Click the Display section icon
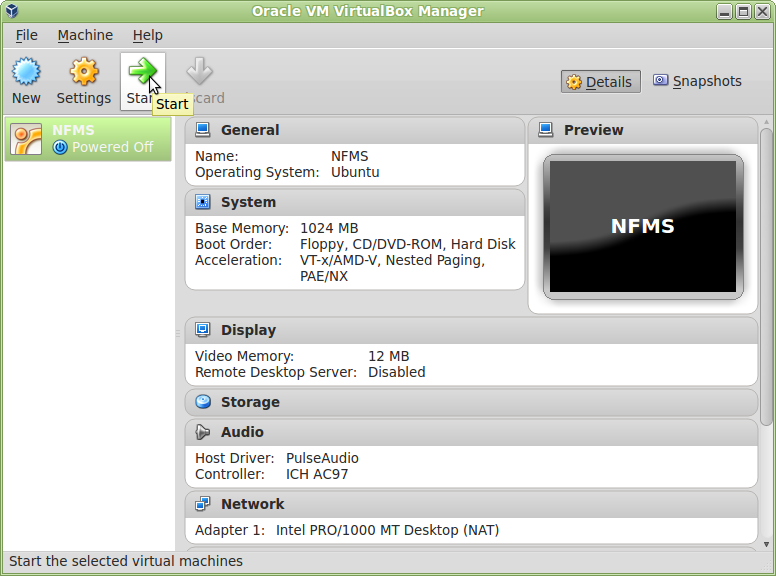 point(202,330)
